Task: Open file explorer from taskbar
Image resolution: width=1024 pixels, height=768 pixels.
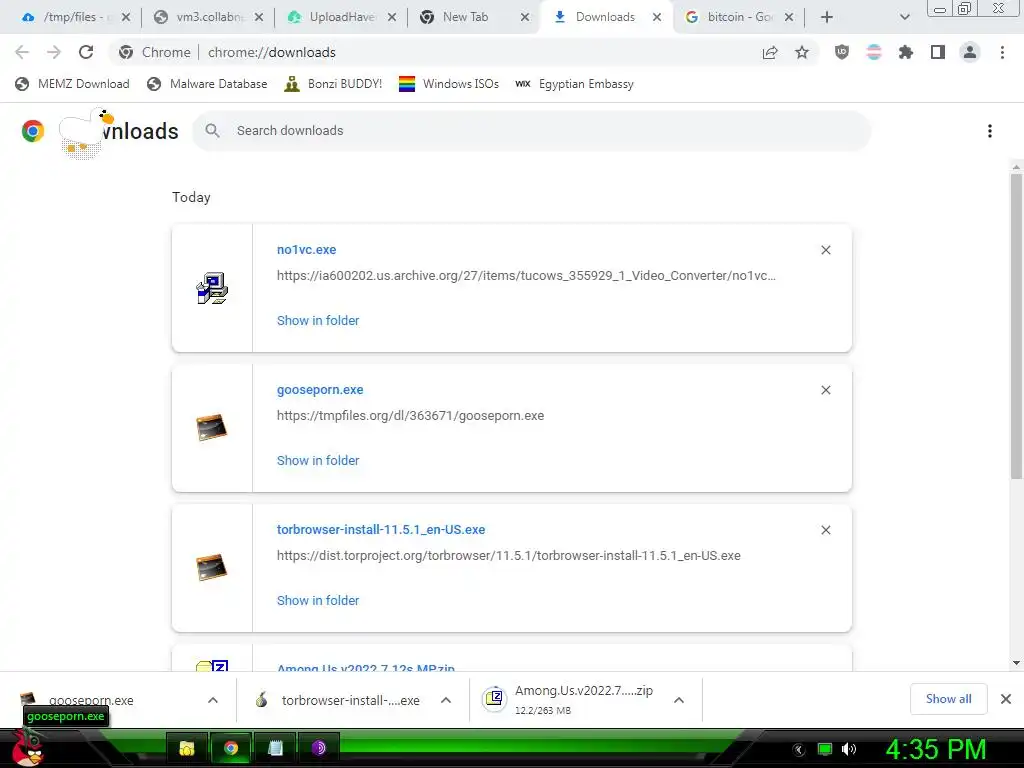Action: pos(187,748)
